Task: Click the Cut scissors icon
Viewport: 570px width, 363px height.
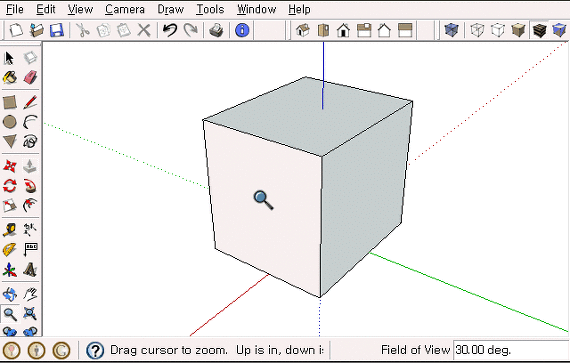Action: tap(83, 30)
